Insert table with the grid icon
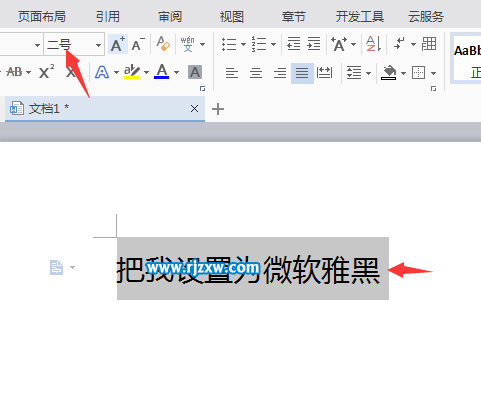The image size is (481, 401). [x=429, y=44]
